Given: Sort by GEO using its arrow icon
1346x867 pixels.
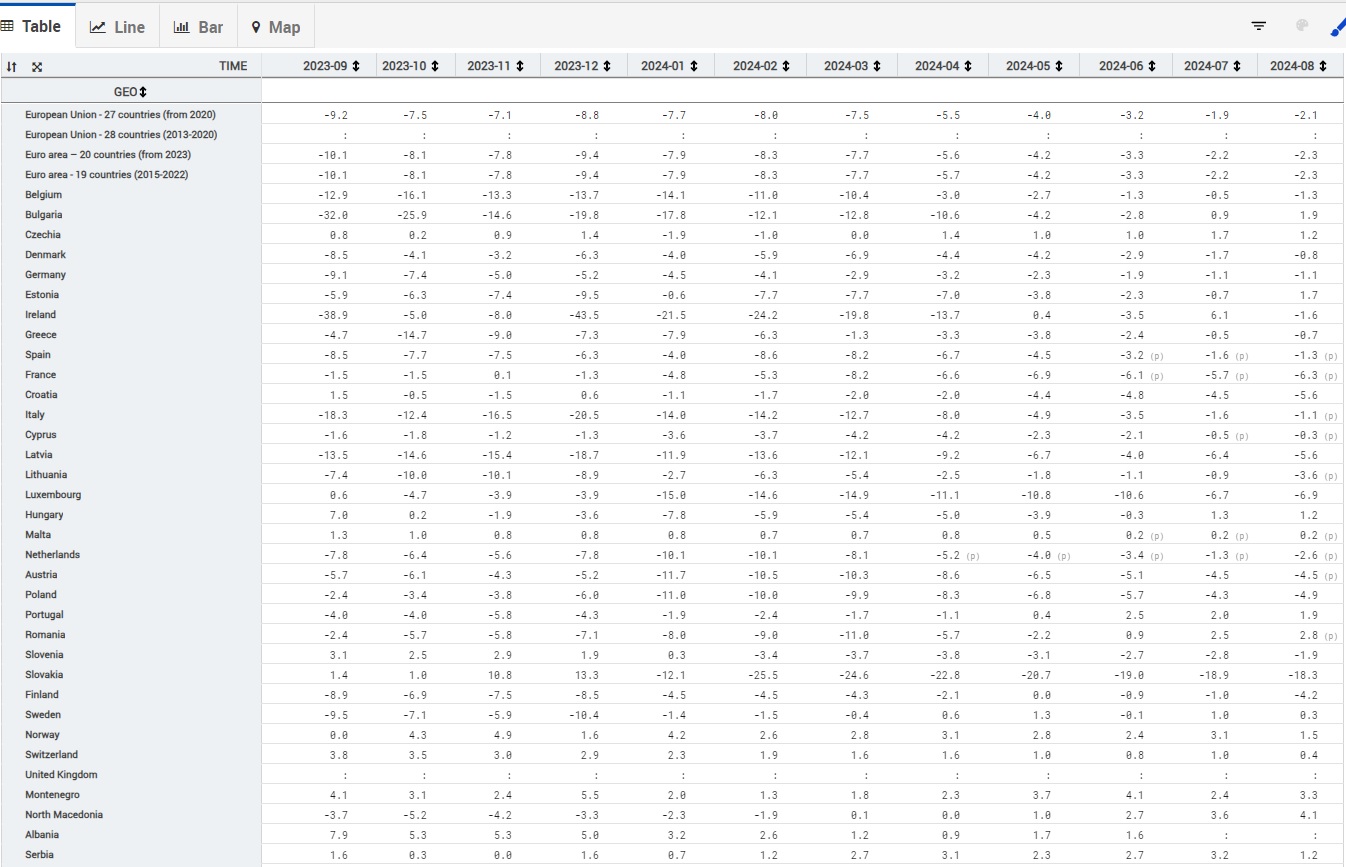Looking at the screenshot, I should pyautogui.click(x=143, y=92).
